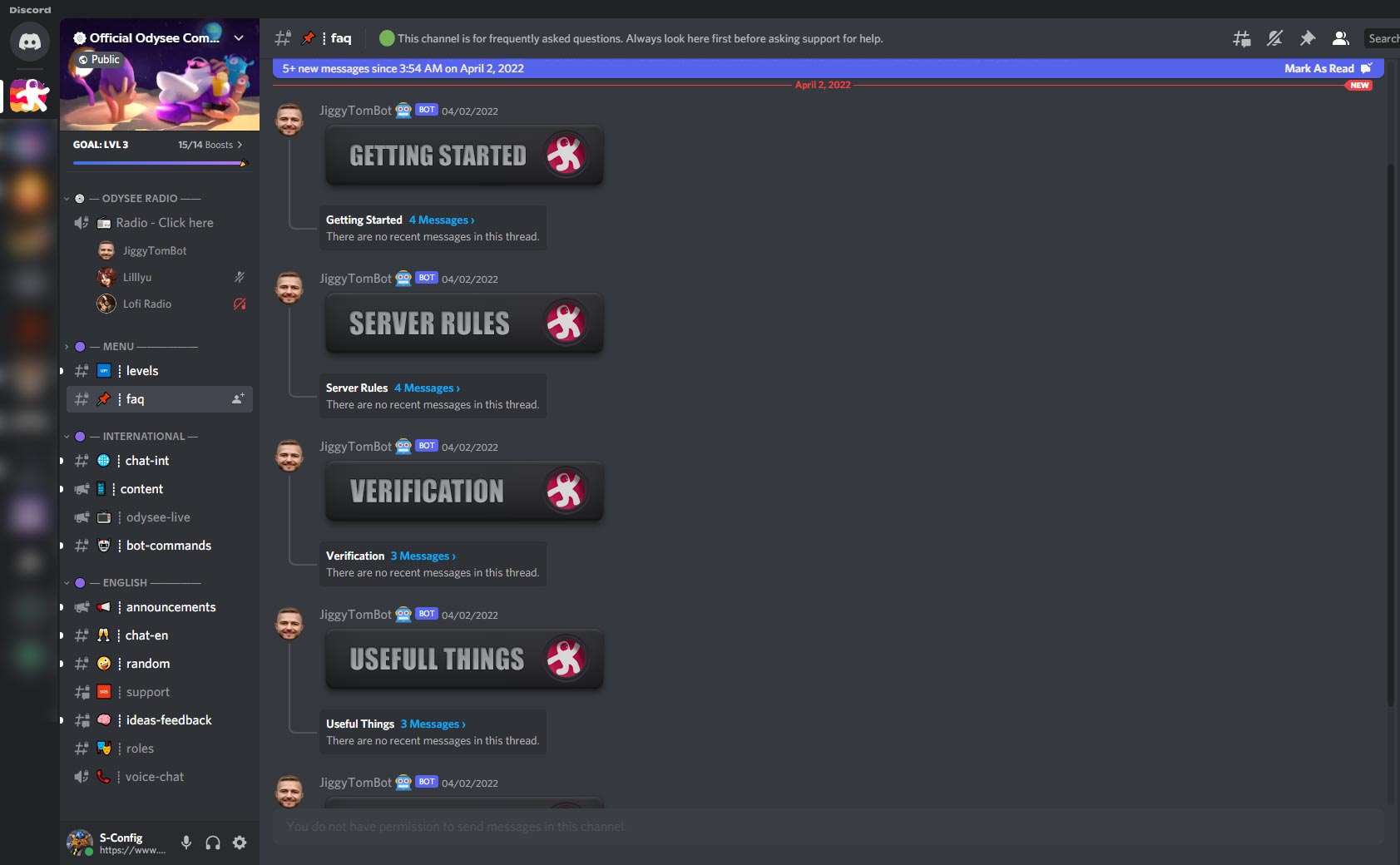Open the odysee-live channel
This screenshot has height=865, width=1400.
(160, 517)
